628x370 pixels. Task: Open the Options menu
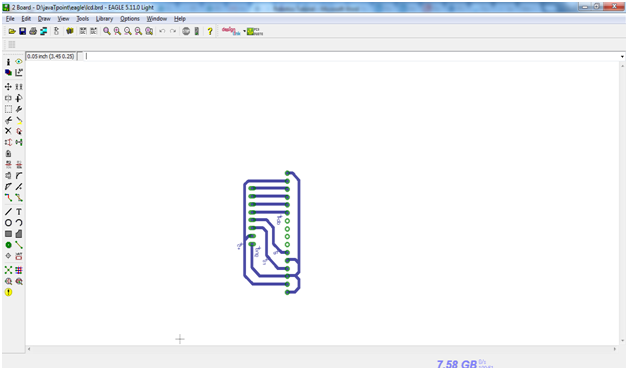pos(130,19)
